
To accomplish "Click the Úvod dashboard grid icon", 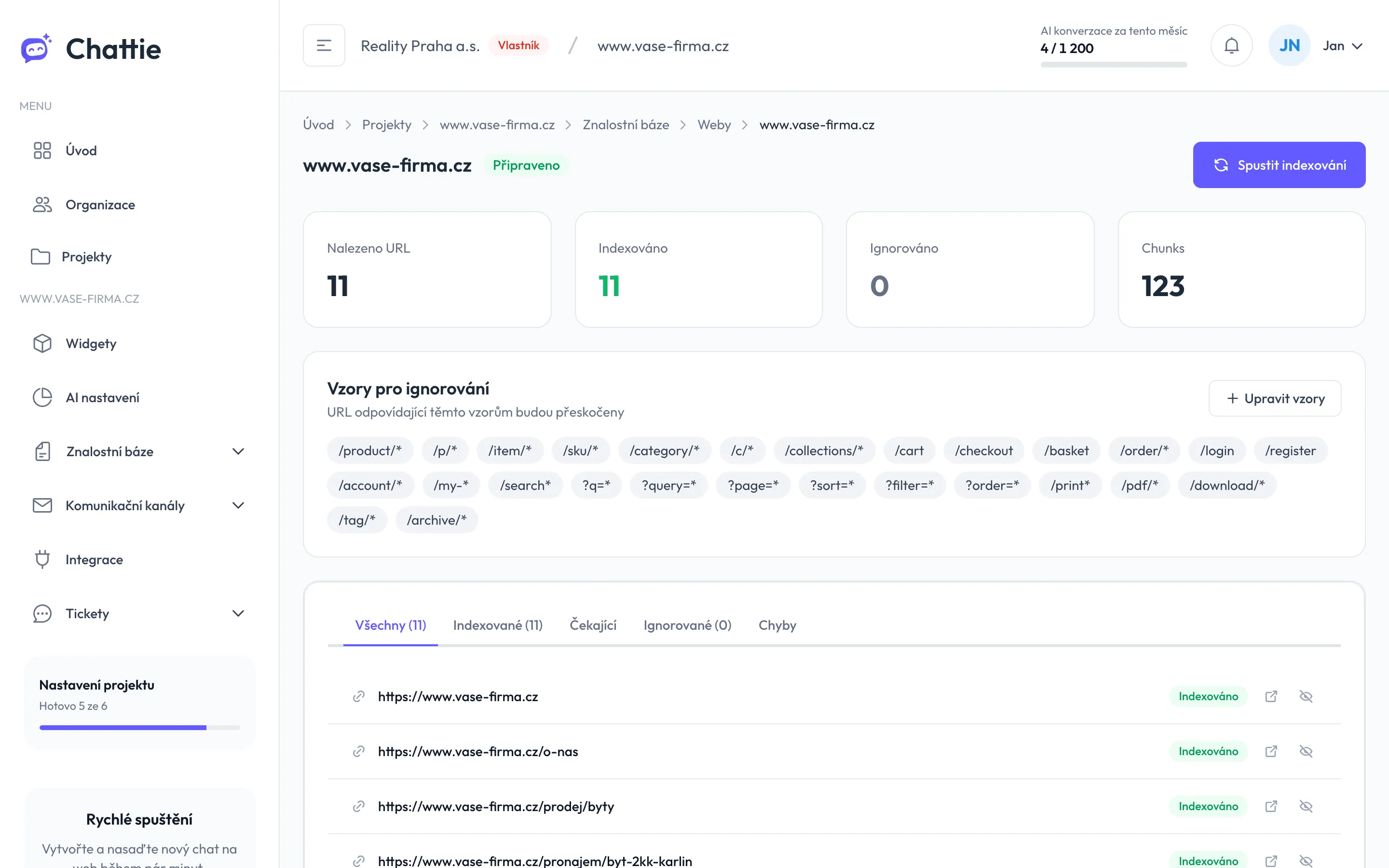I will tap(42, 150).
